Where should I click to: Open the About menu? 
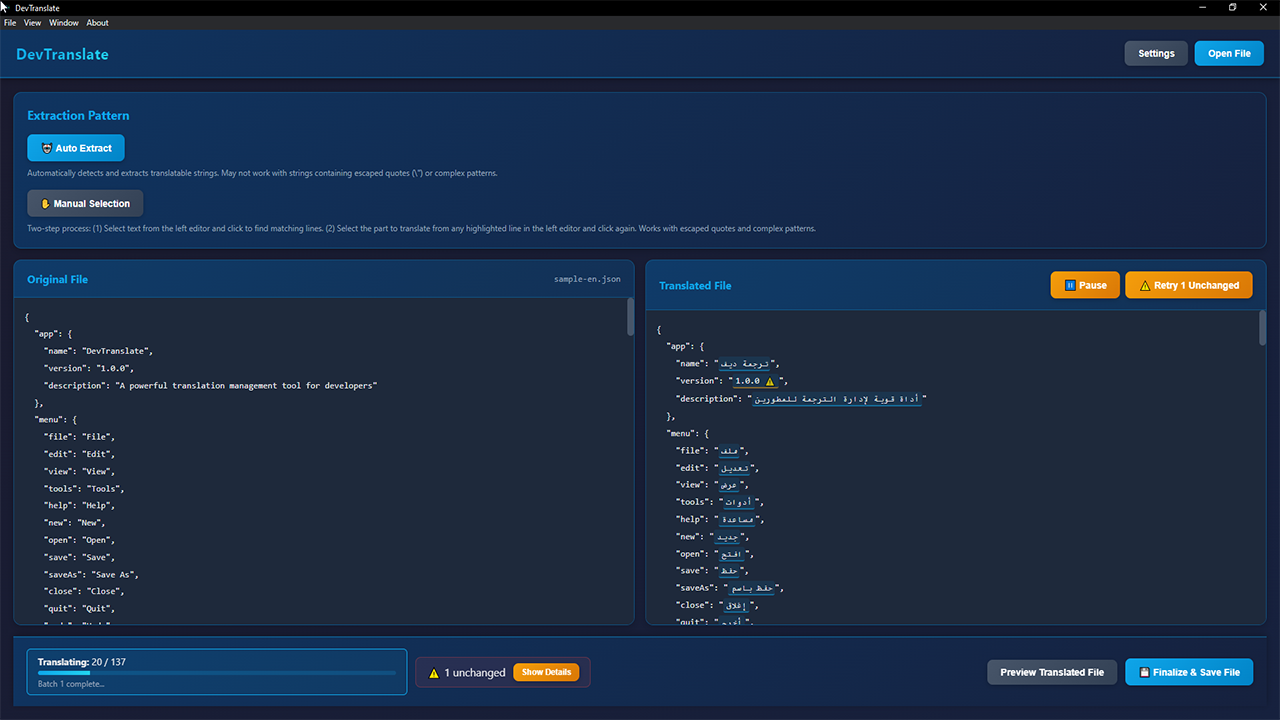[x=98, y=23]
